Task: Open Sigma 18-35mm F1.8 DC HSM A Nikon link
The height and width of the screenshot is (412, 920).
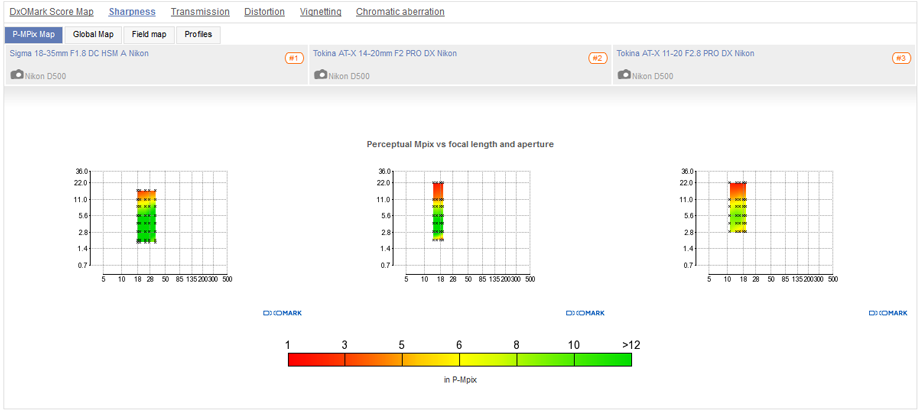Action: (x=79, y=53)
